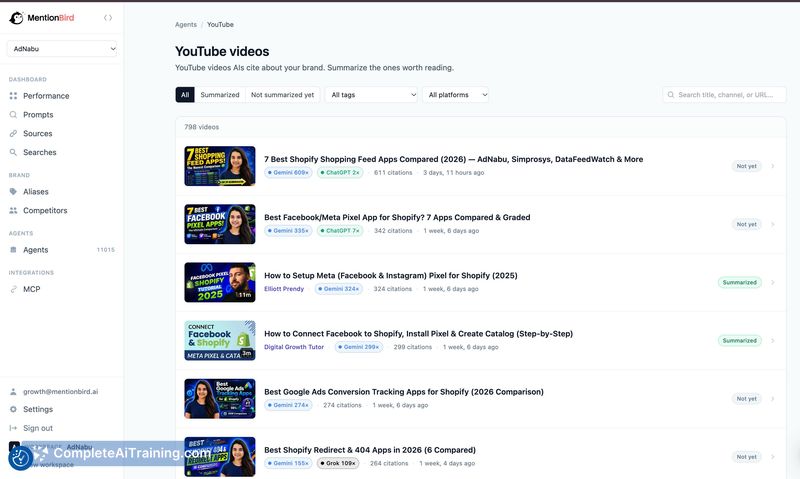This screenshot has width=800, height=479.
Task: Click the Gemini 335× badge
Action: point(288,231)
